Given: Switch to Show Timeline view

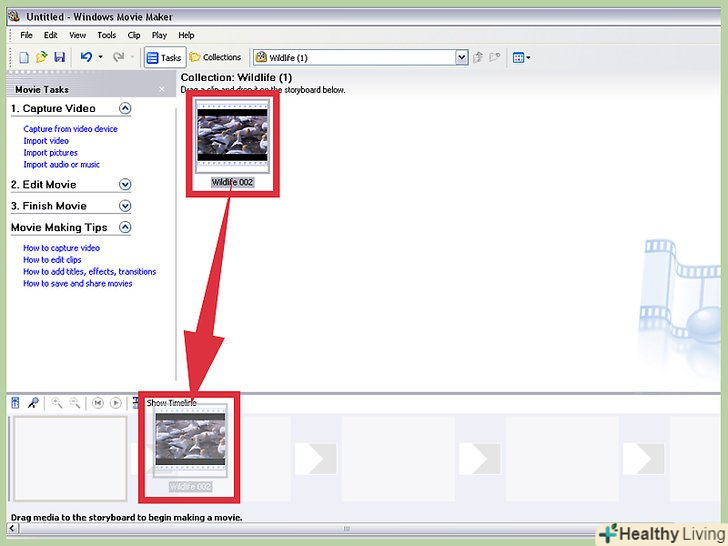Looking at the screenshot, I should coord(171,403).
